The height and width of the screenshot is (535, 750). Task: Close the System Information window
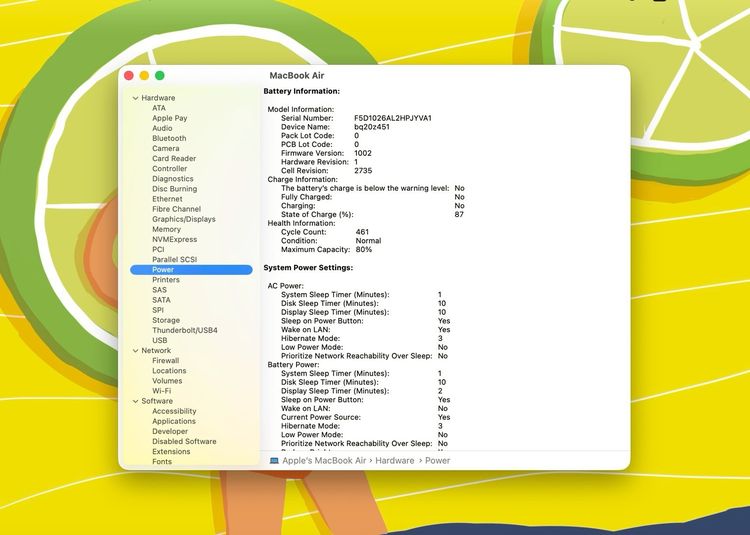pos(129,76)
